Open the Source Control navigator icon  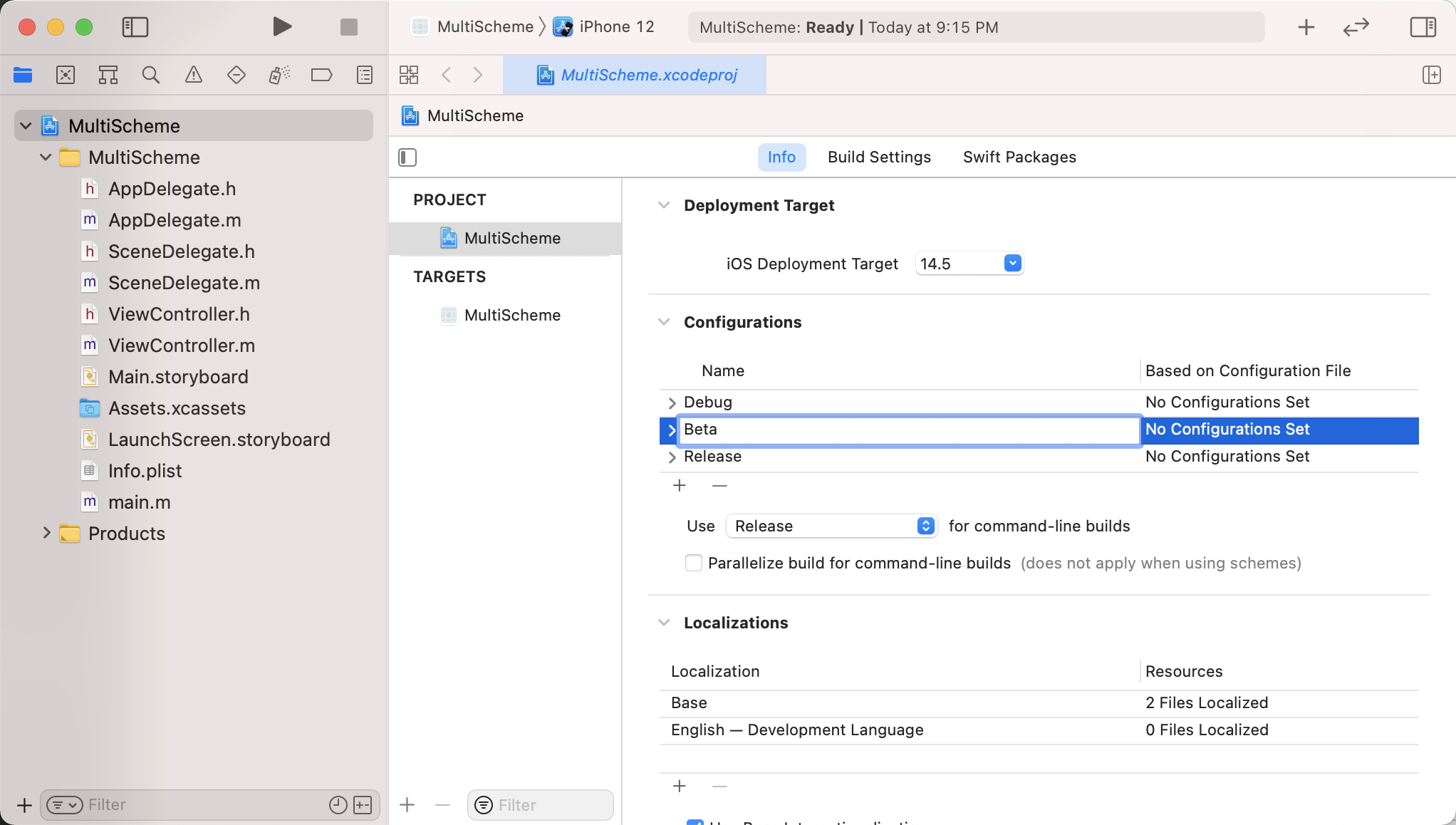click(x=66, y=75)
